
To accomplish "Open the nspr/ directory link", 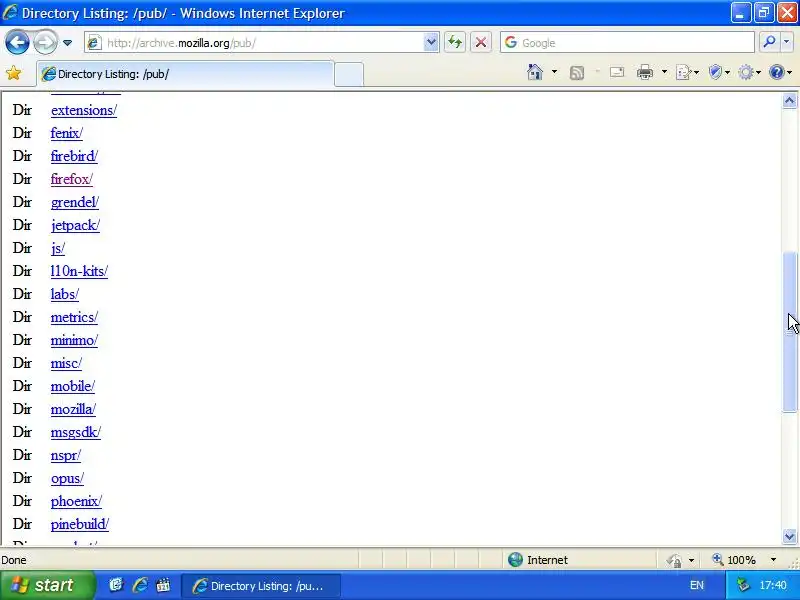I will 65,455.
